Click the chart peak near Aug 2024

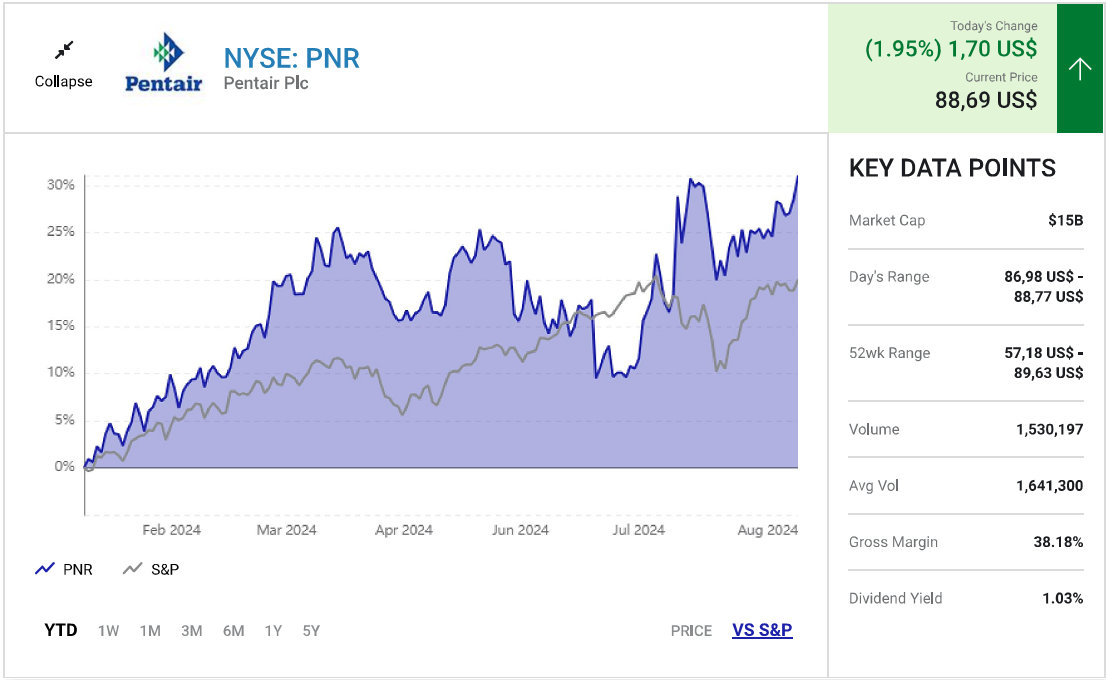pos(796,177)
